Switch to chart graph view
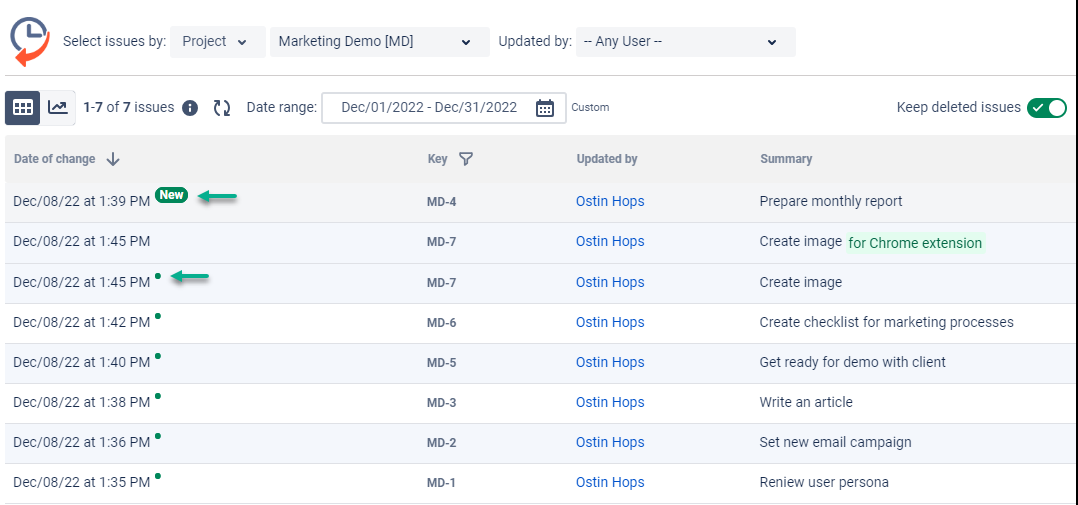 click(58, 107)
